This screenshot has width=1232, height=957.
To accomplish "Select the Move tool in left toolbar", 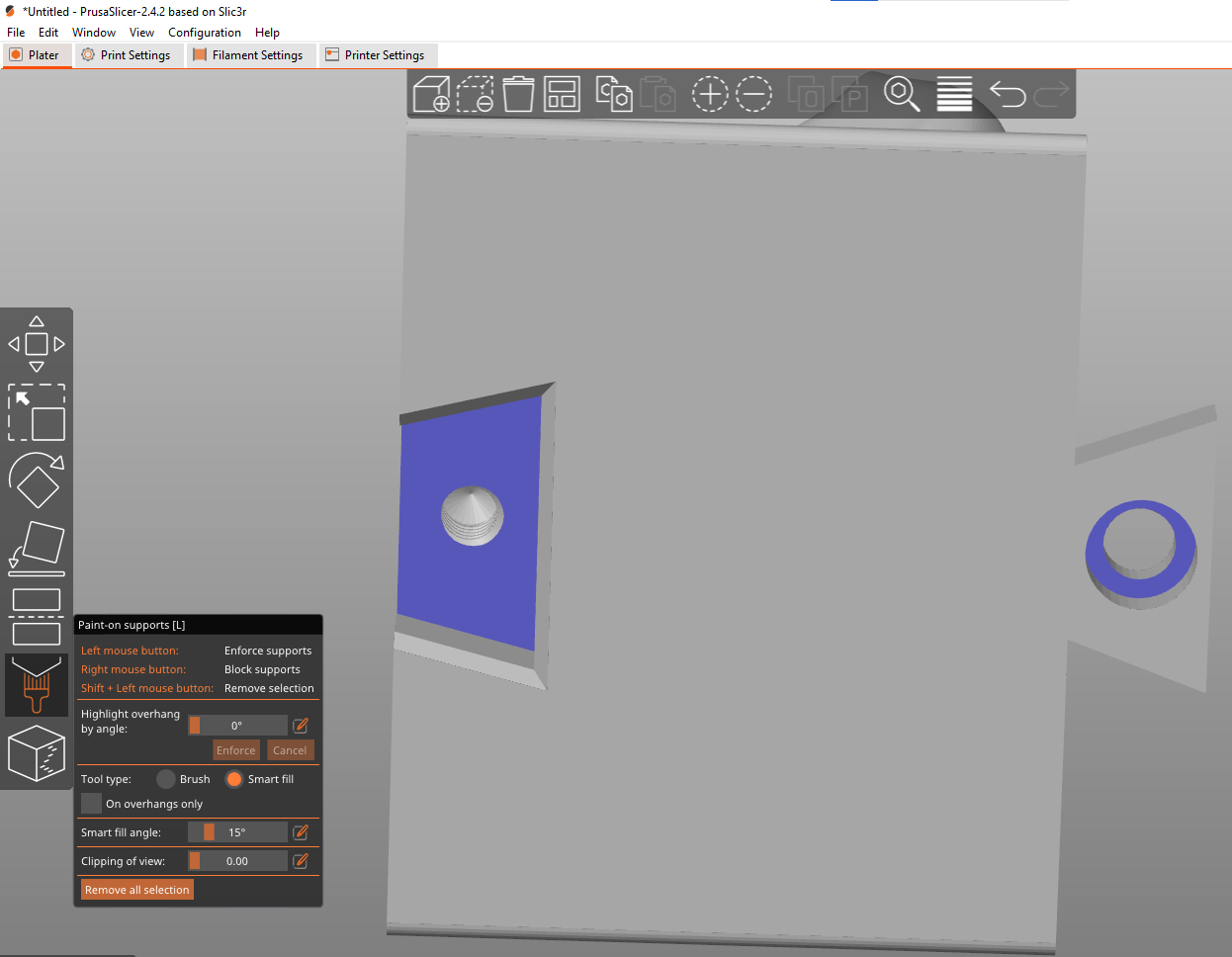I will (x=37, y=344).
